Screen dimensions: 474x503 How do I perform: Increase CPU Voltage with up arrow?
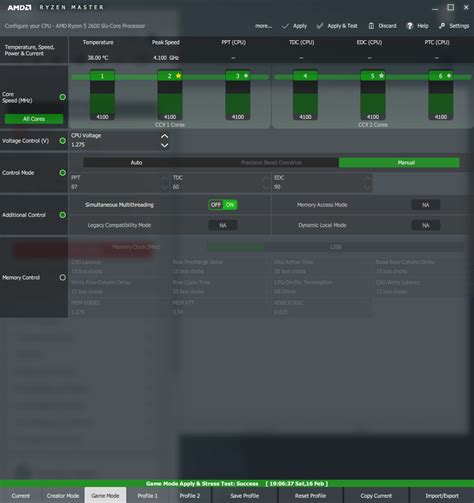point(164,136)
